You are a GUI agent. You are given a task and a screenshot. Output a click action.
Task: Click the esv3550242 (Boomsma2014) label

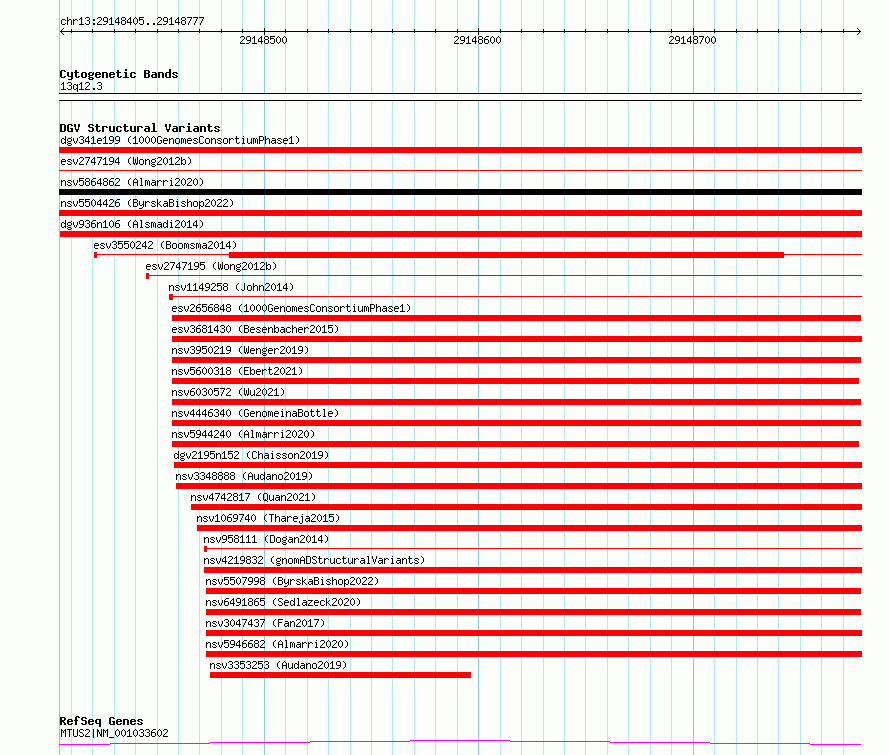165,245
